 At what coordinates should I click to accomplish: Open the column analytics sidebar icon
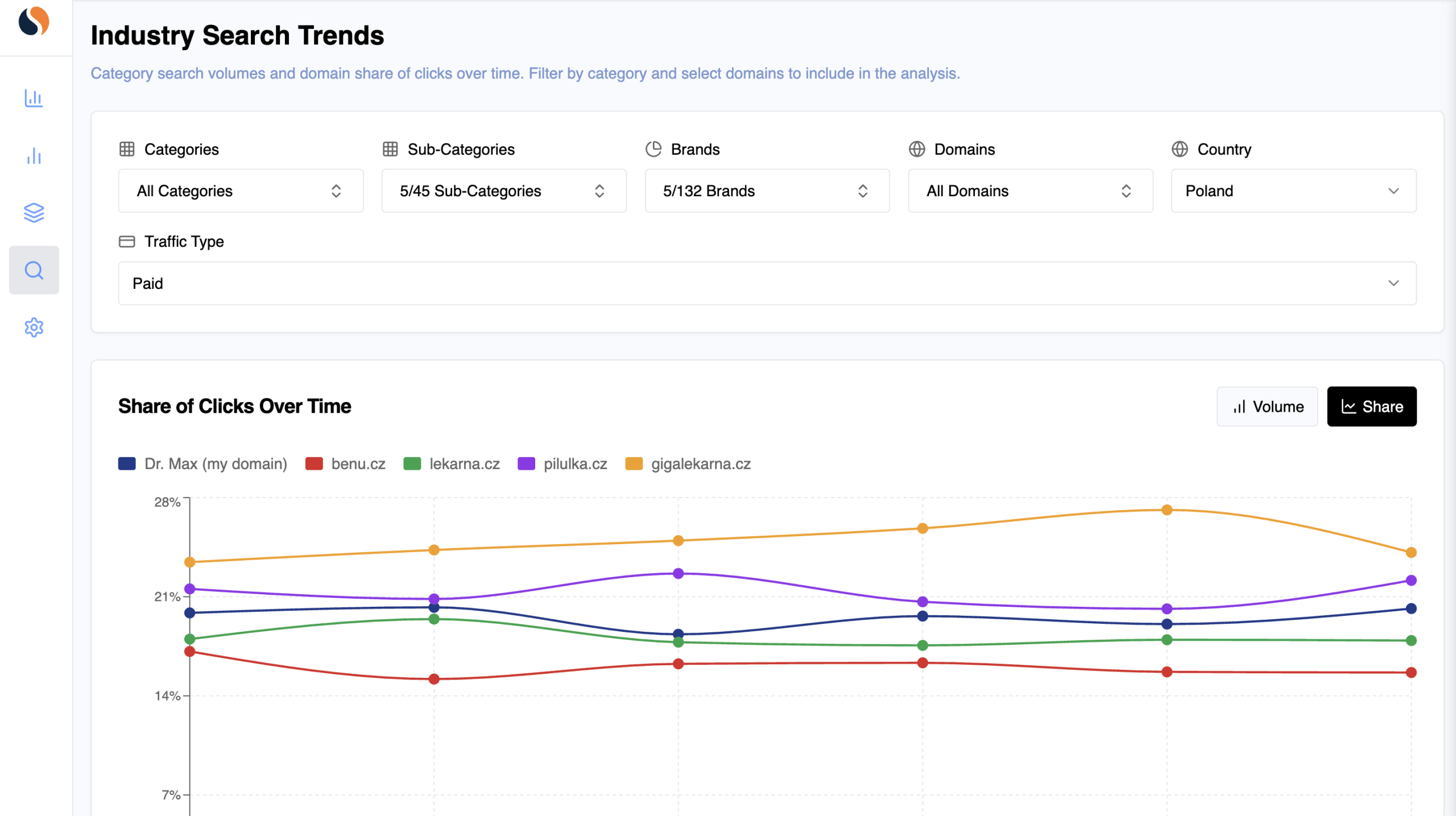click(34, 156)
